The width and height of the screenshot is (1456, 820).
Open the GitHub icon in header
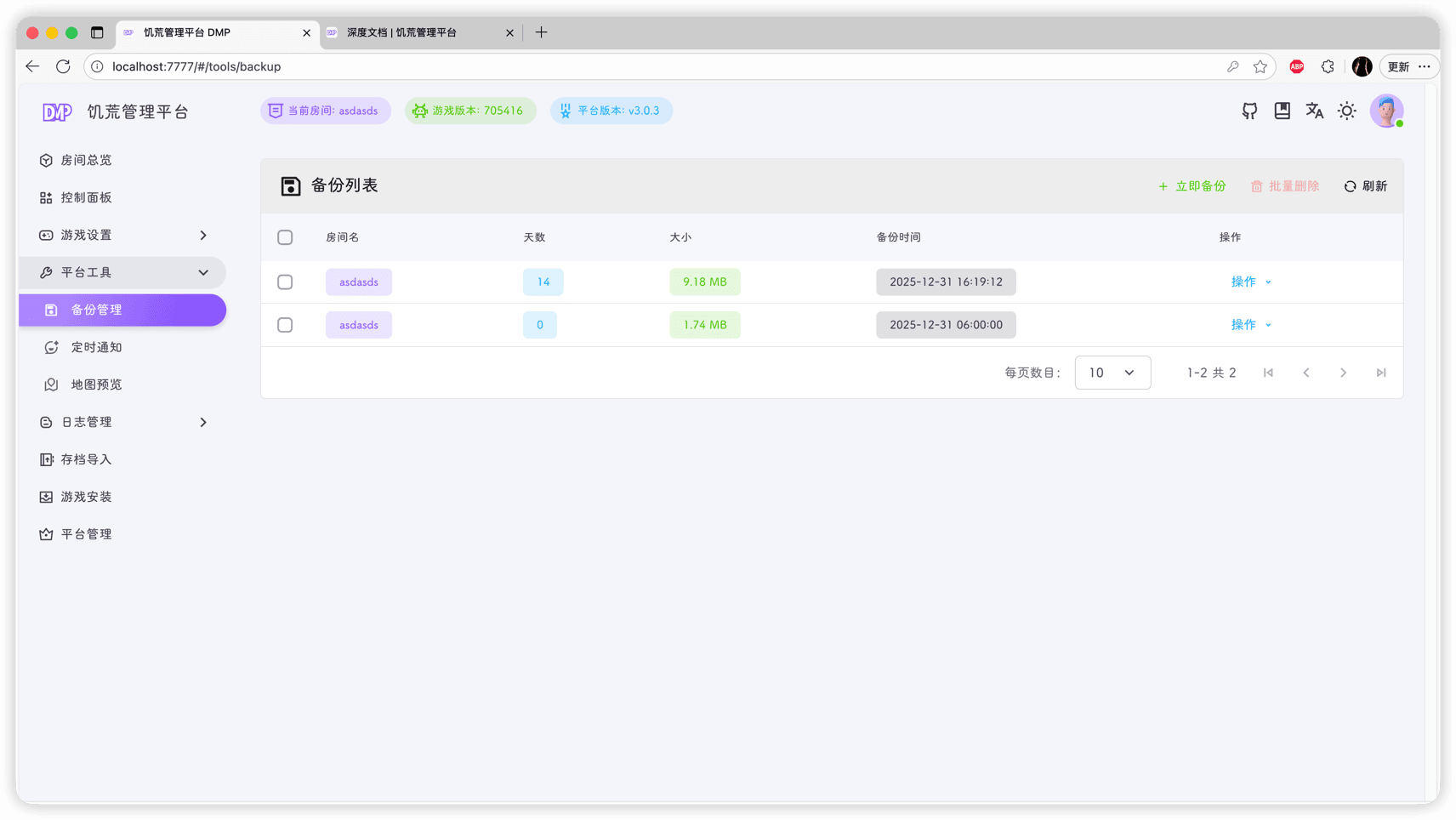[x=1249, y=111]
